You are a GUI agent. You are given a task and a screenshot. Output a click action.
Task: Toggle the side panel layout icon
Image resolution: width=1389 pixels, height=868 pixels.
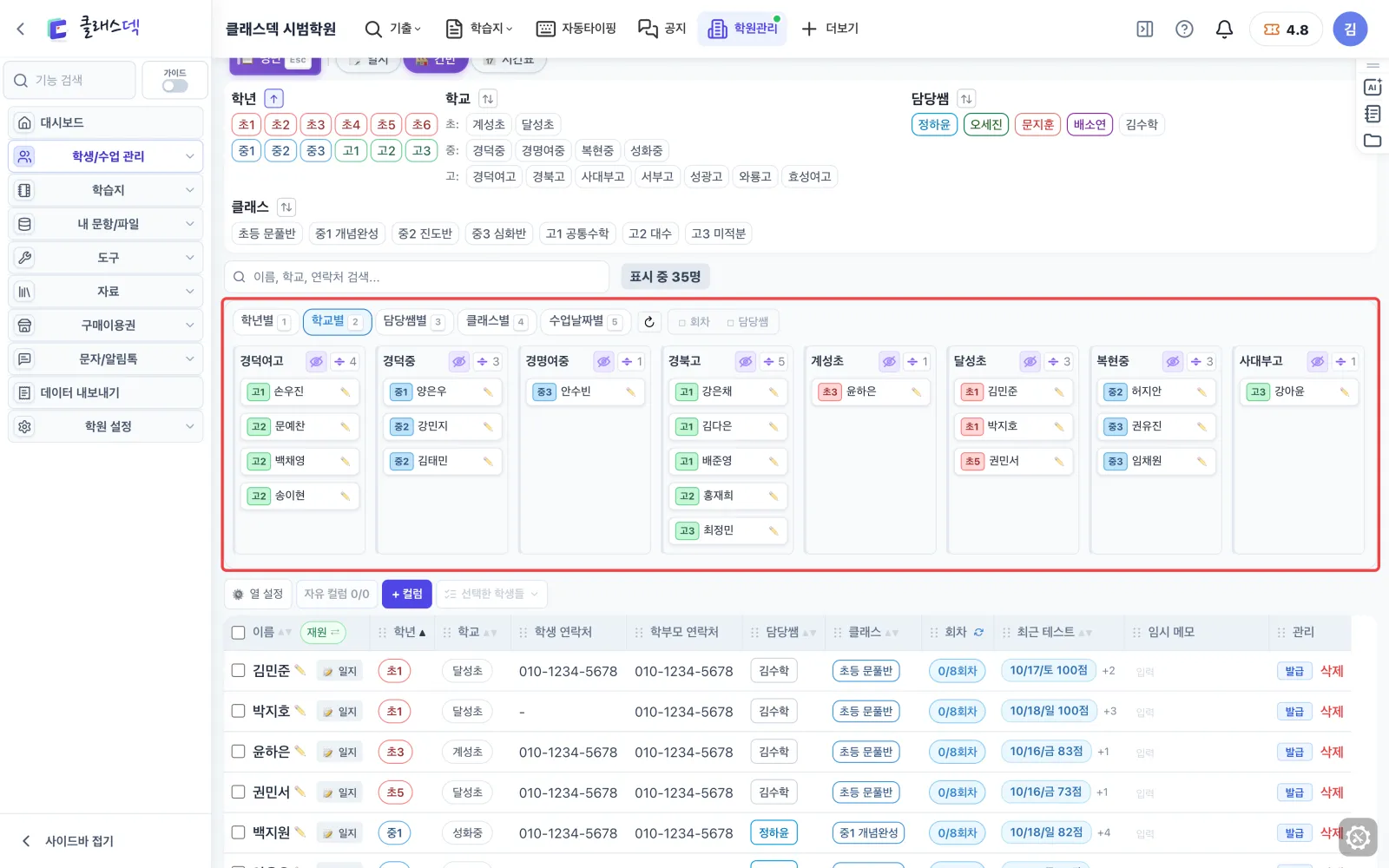(x=1145, y=30)
